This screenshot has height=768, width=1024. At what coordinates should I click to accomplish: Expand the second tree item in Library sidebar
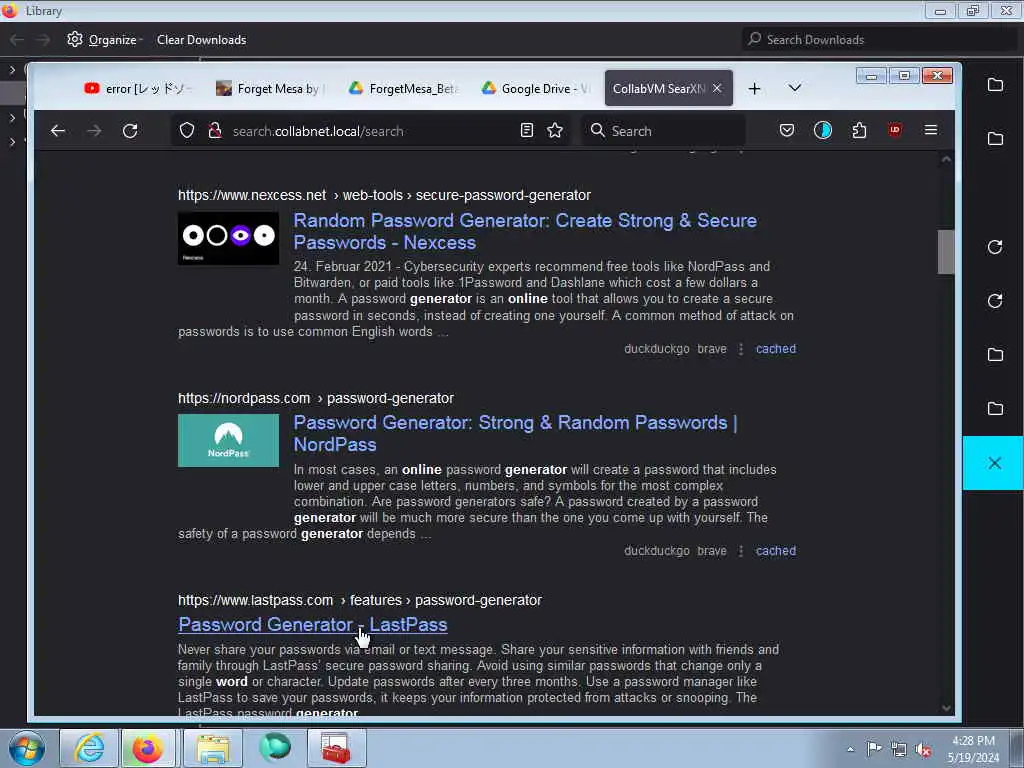point(12,118)
